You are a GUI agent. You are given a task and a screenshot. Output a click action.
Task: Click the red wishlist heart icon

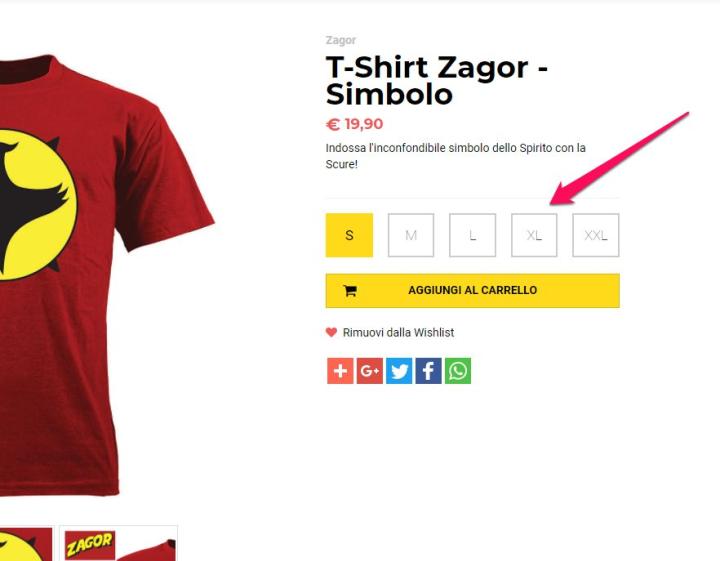tap(331, 332)
